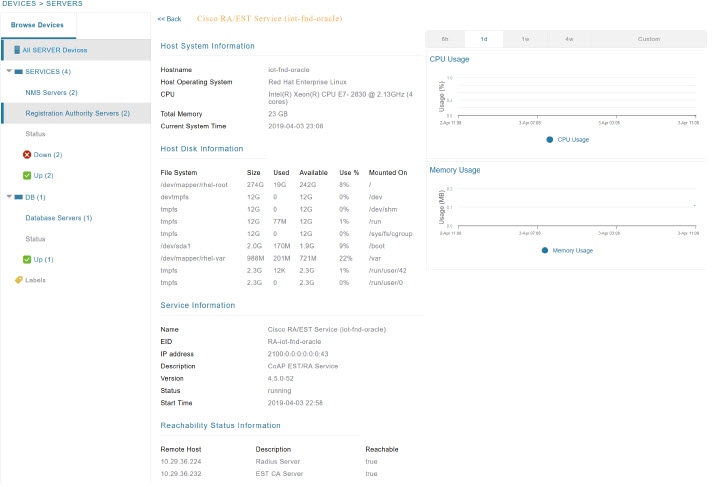The image size is (720, 487).
Task: Click the EID value RA-iot-fnd-oracle
Action: click(x=294, y=342)
